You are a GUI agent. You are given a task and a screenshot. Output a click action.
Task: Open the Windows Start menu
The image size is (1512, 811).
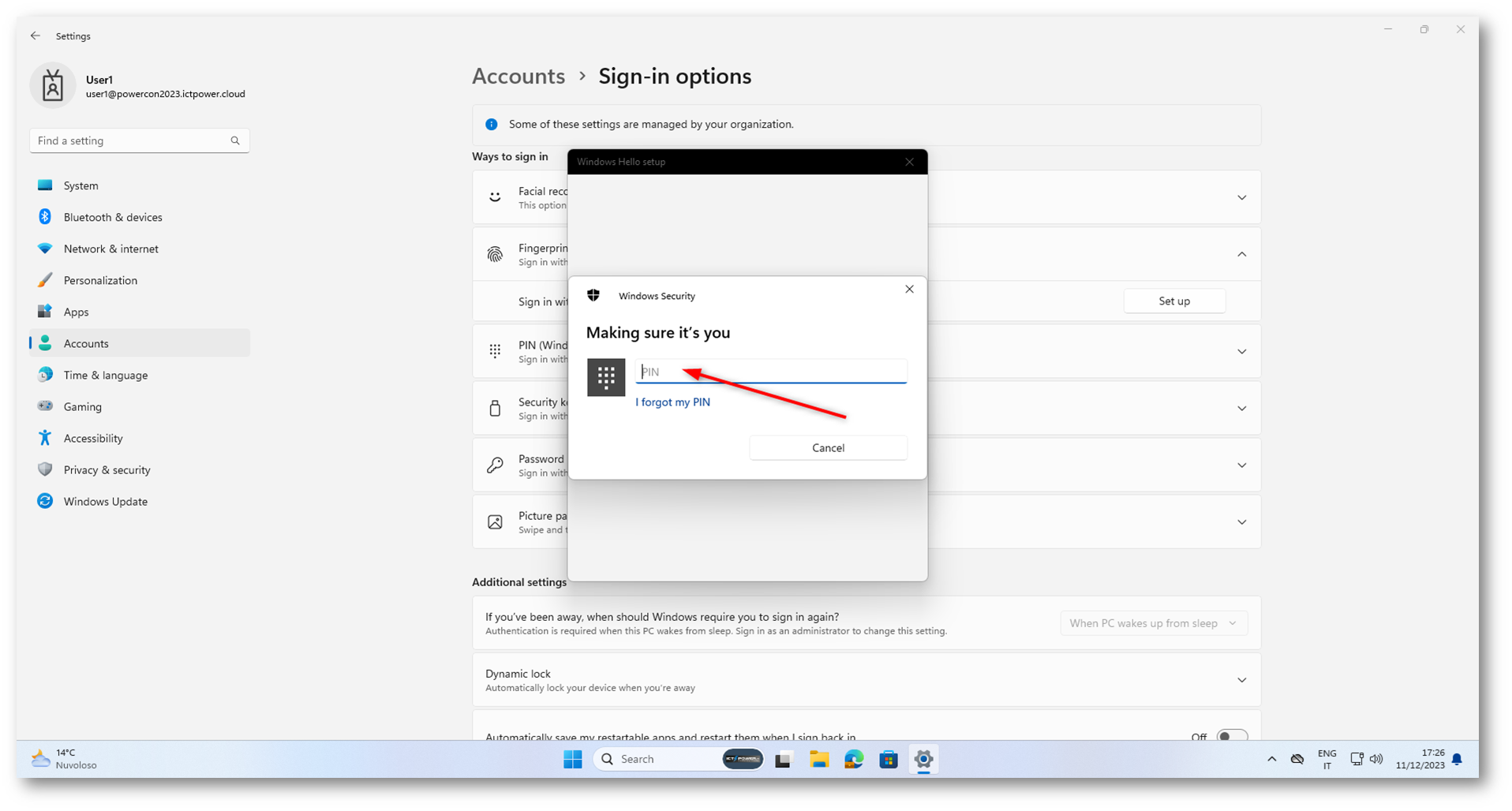[x=573, y=759]
